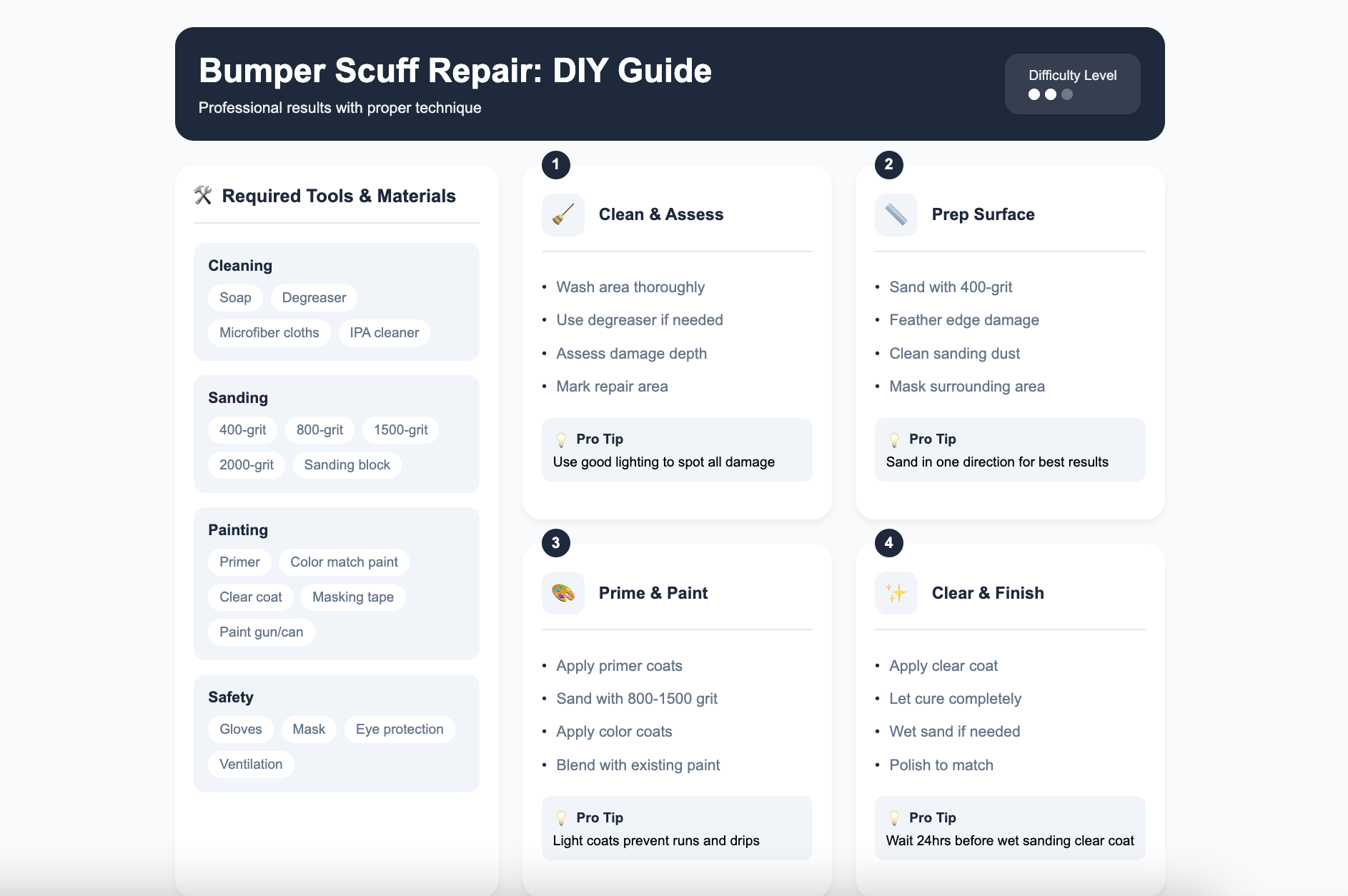
Task: Click the third Difficulty Level dot
Action: point(1067,94)
